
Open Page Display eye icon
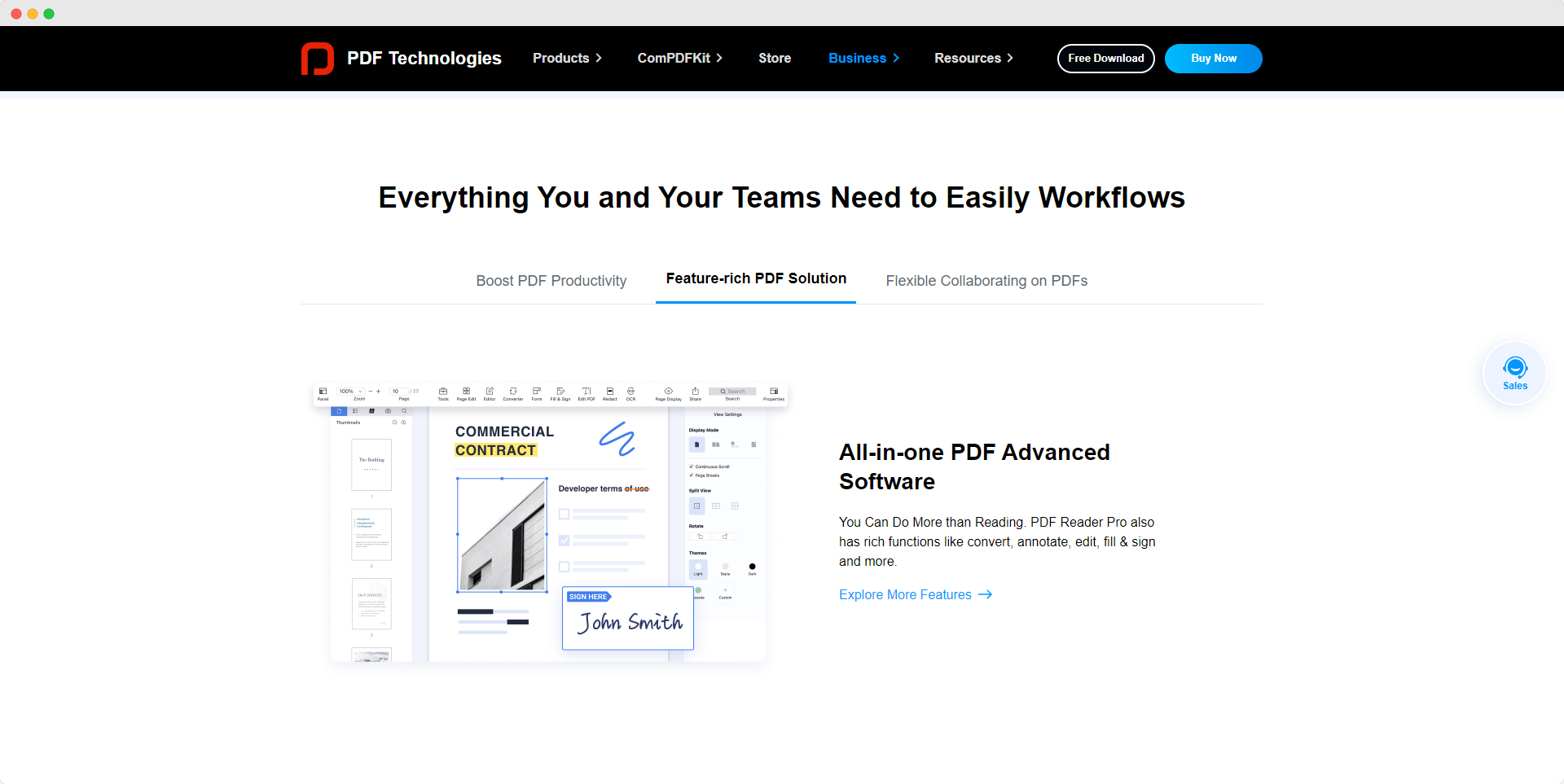point(668,392)
